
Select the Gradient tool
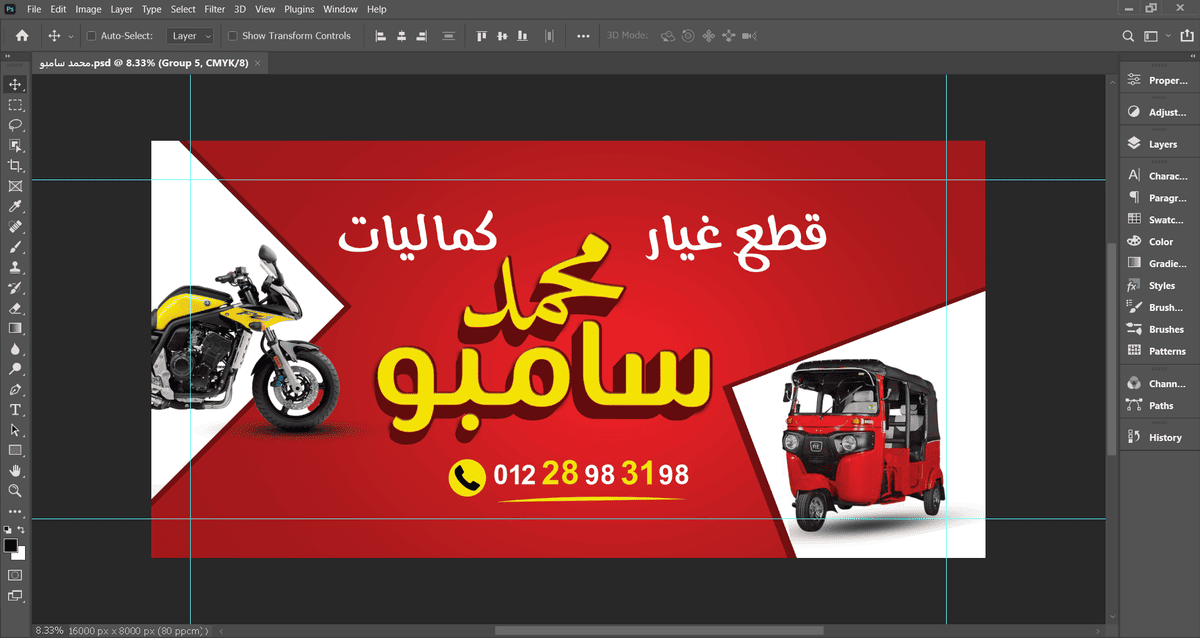[15, 328]
